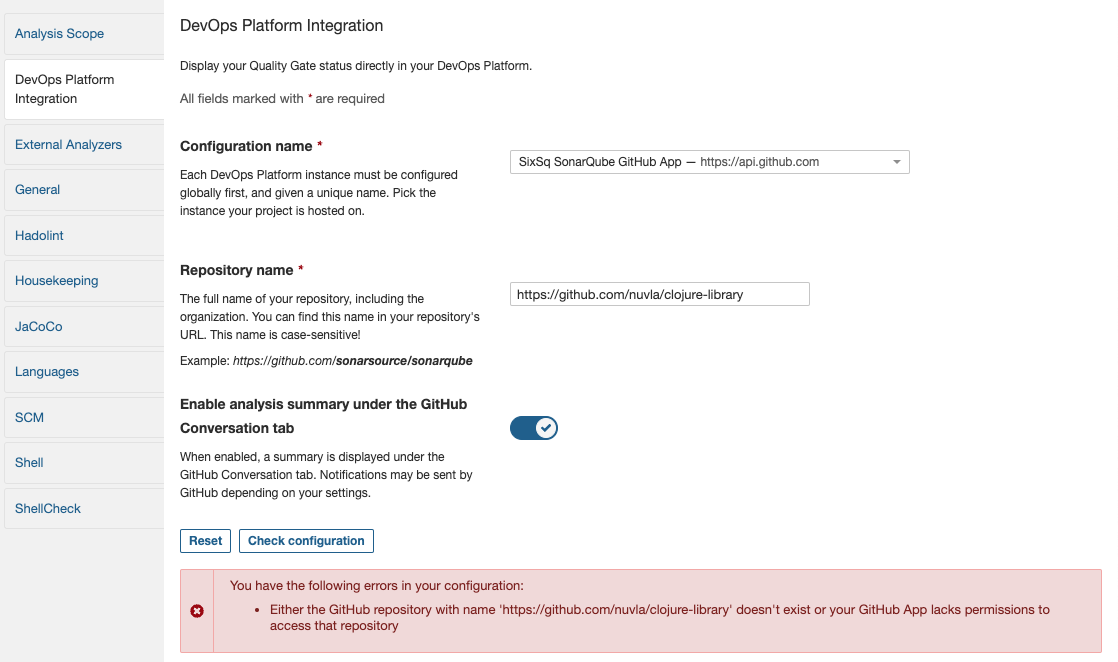The image size is (1118, 662).
Task: Show the Housekeeping settings
Action: 57,281
